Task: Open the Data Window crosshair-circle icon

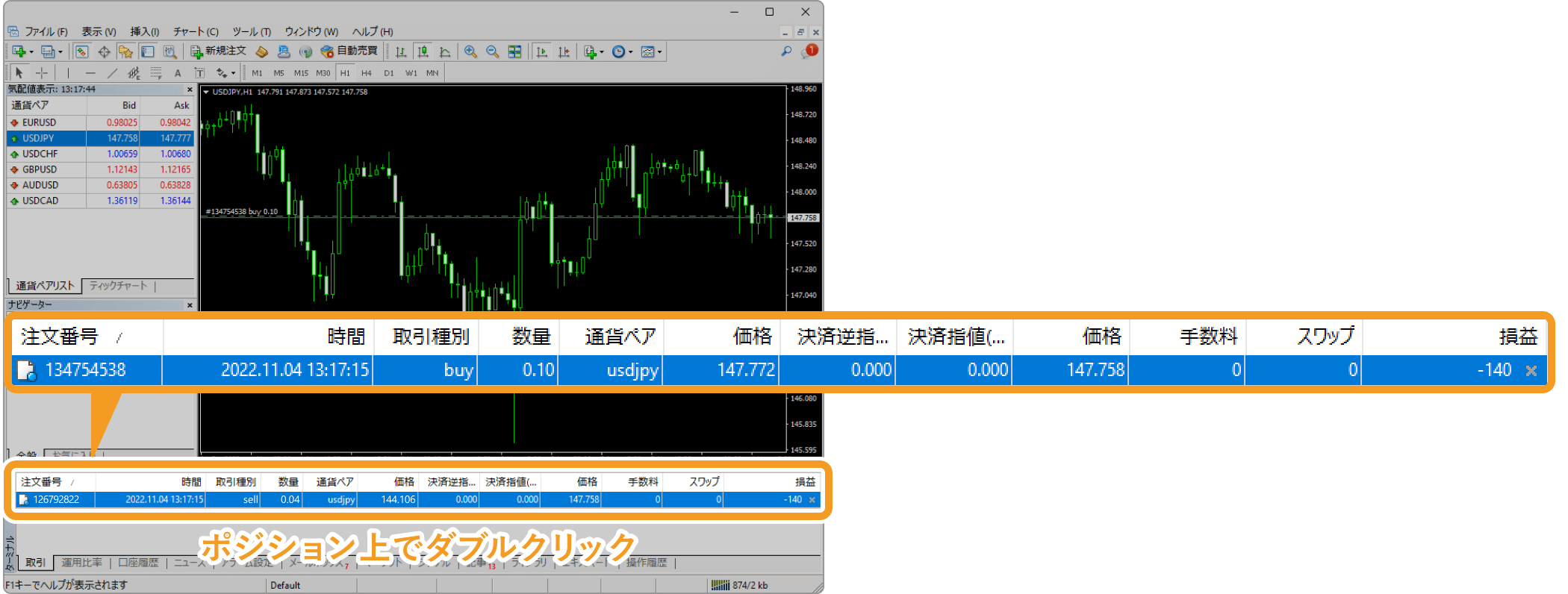Action: coord(104,51)
